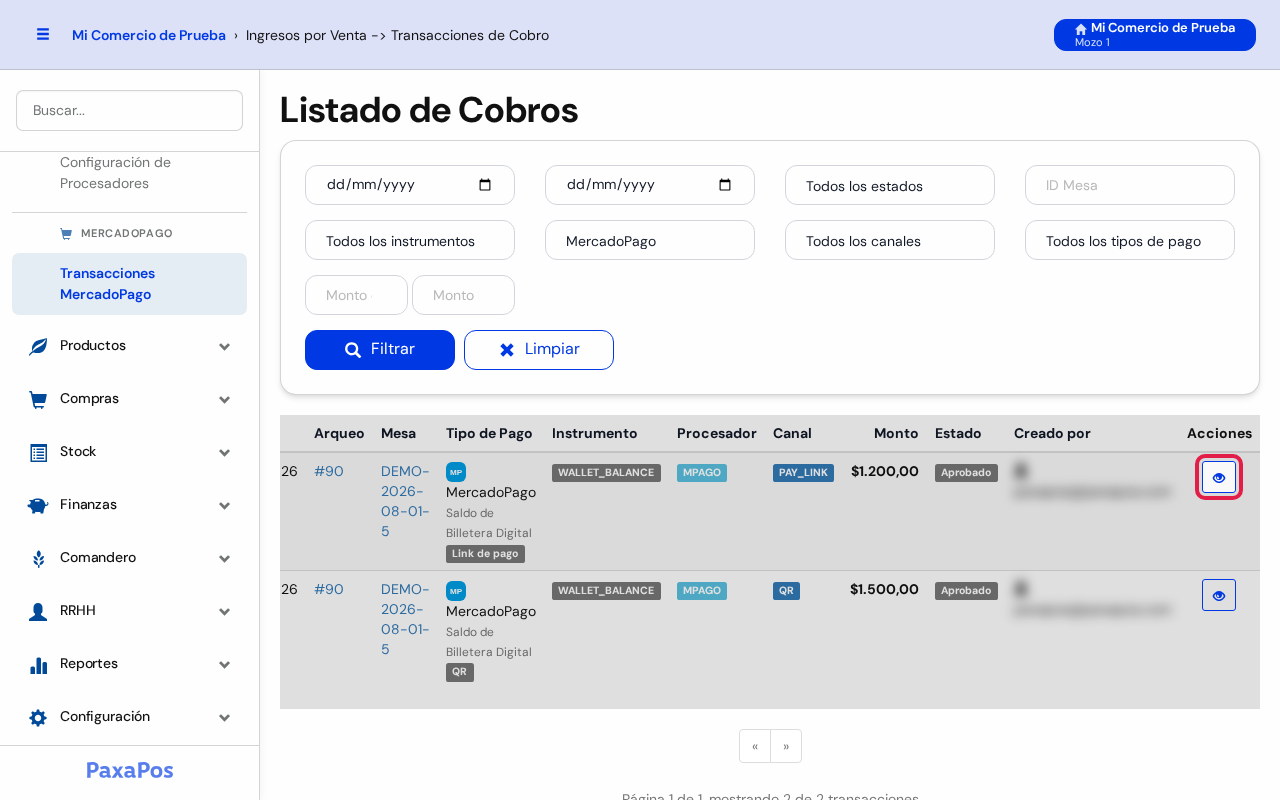
Task: Open the Todos los tipos de pago dropdown
Action: (x=1130, y=240)
